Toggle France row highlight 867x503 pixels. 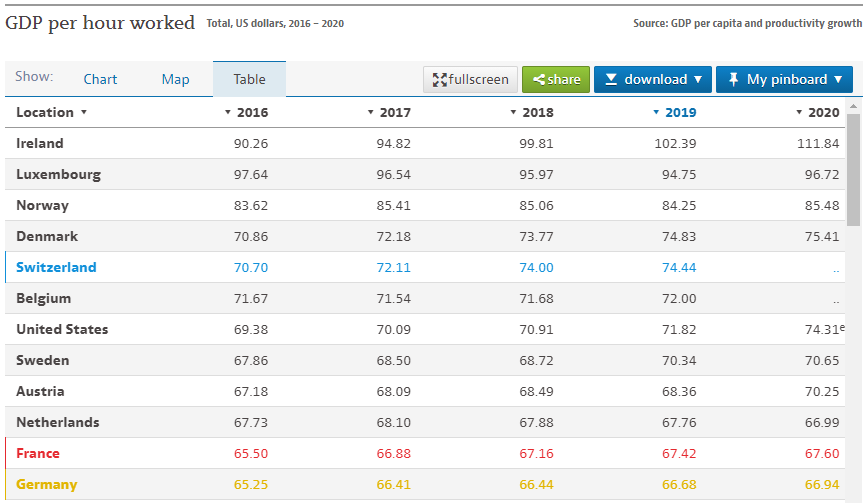click(38, 453)
